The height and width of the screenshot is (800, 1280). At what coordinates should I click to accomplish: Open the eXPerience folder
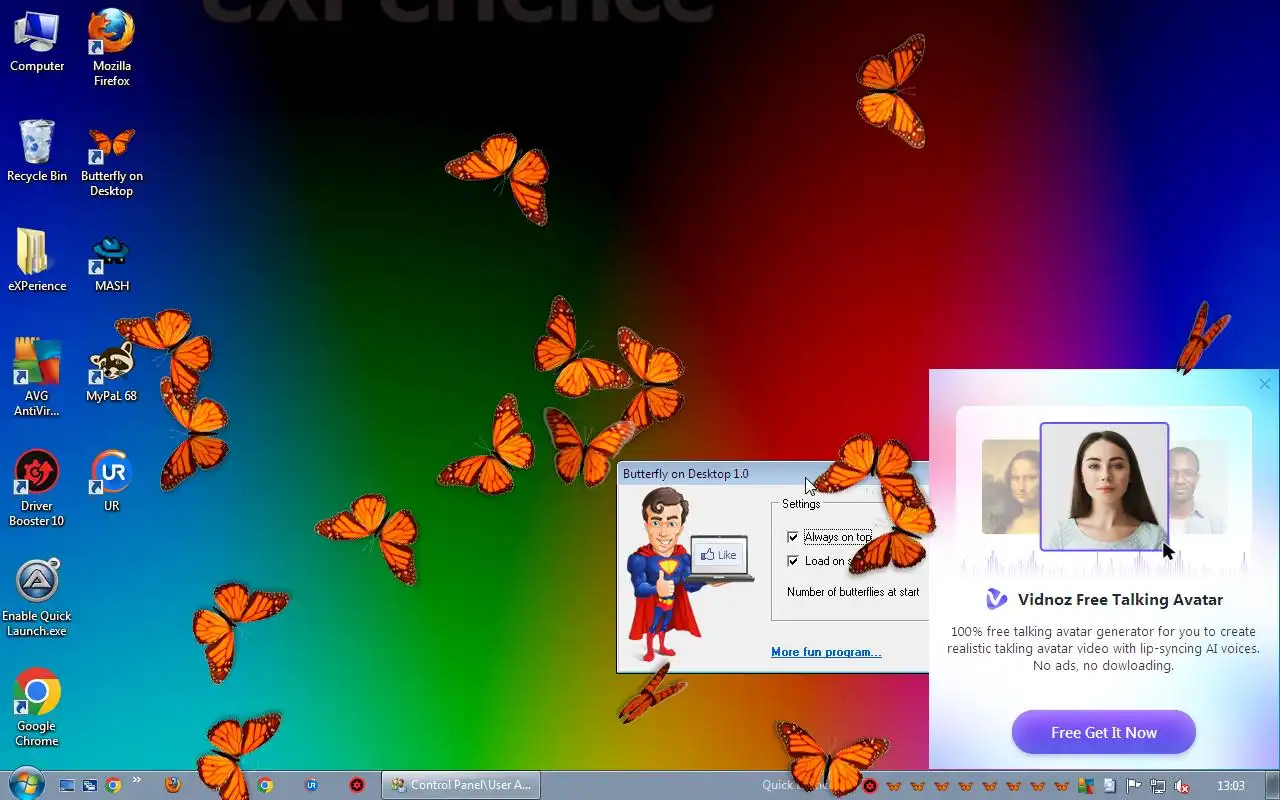[37, 262]
